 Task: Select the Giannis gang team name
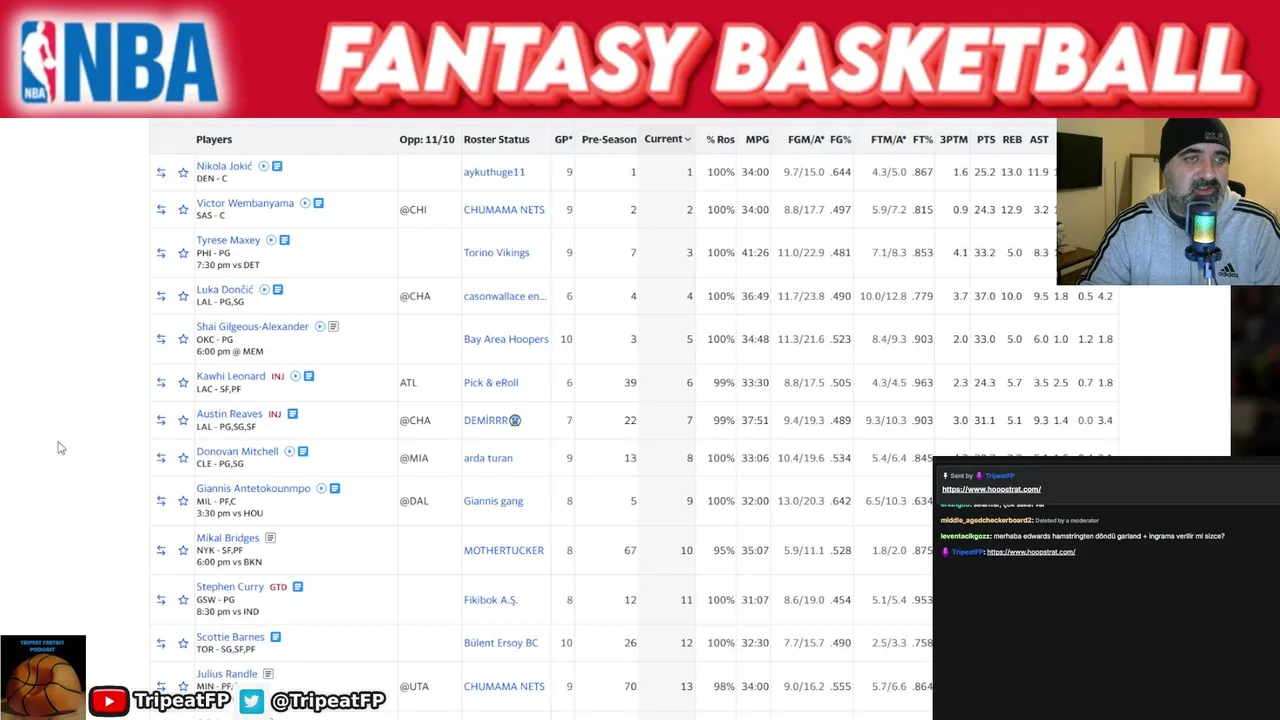[x=493, y=501]
